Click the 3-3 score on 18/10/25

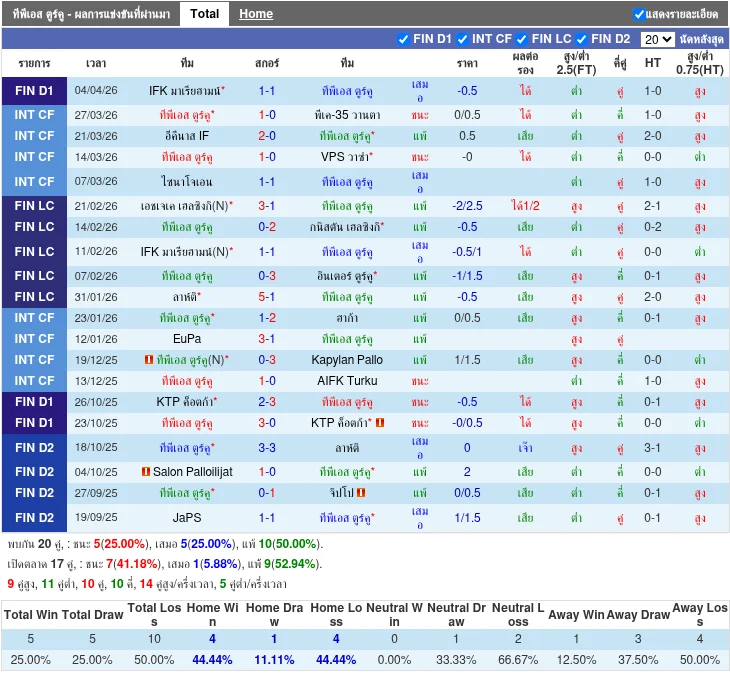tap(267, 448)
